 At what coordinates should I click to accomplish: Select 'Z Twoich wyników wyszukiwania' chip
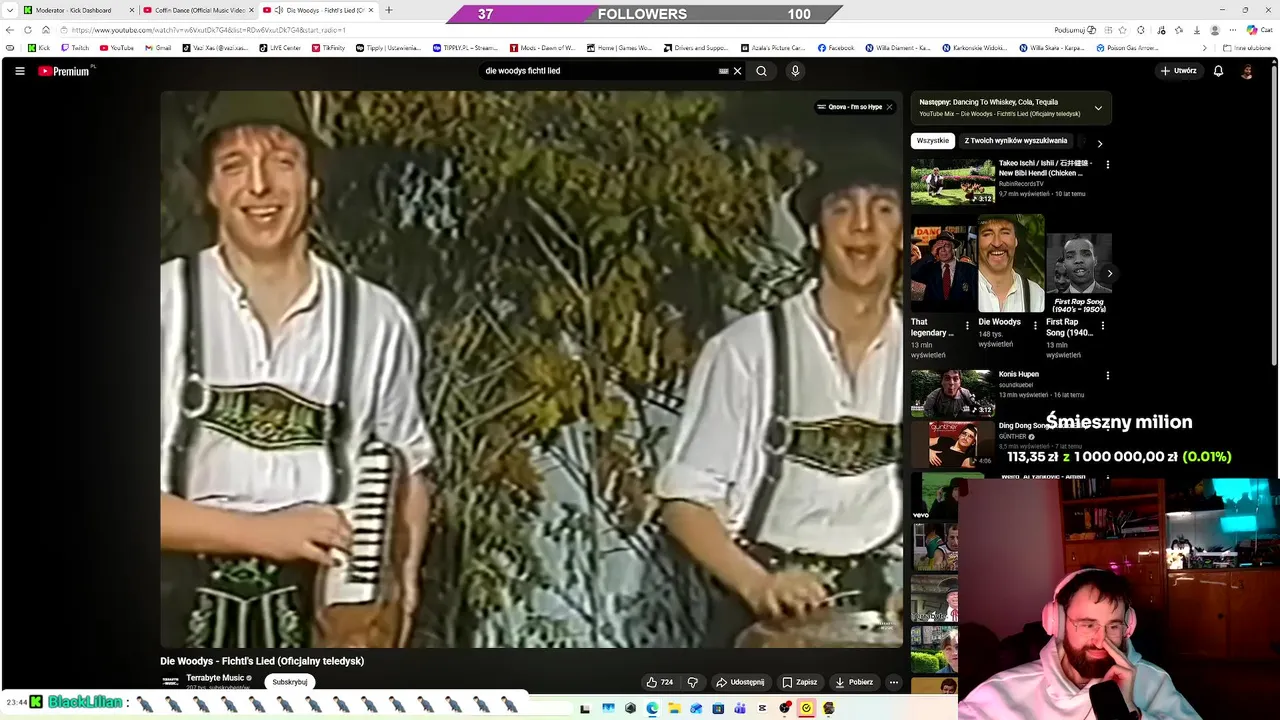click(1016, 141)
